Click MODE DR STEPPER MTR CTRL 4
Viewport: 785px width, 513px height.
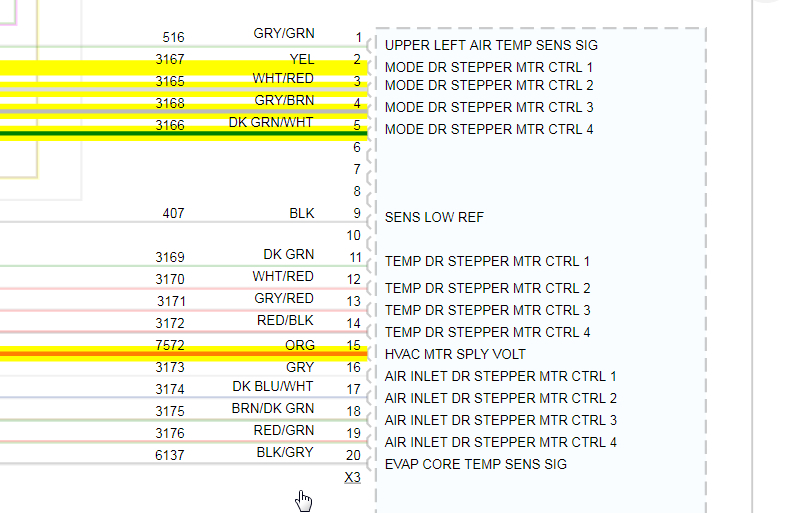489,130
